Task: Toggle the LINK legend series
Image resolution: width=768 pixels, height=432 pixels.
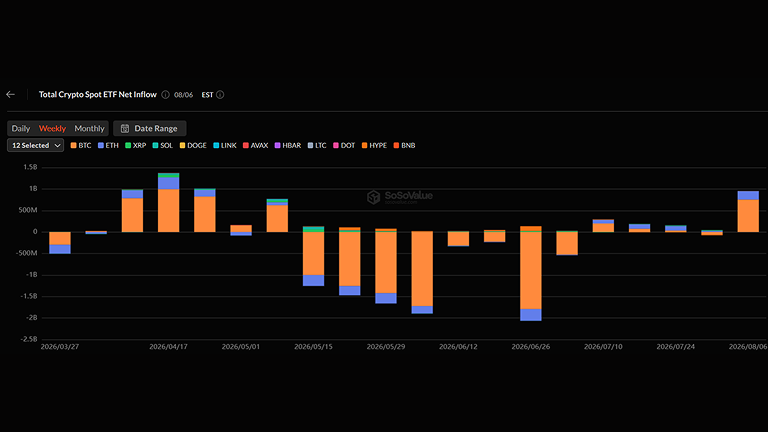Action: tap(225, 145)
